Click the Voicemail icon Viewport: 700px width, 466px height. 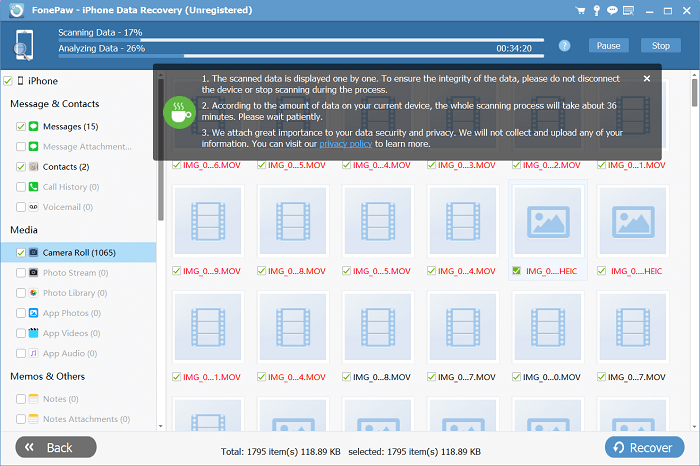[x=33, y=207]
